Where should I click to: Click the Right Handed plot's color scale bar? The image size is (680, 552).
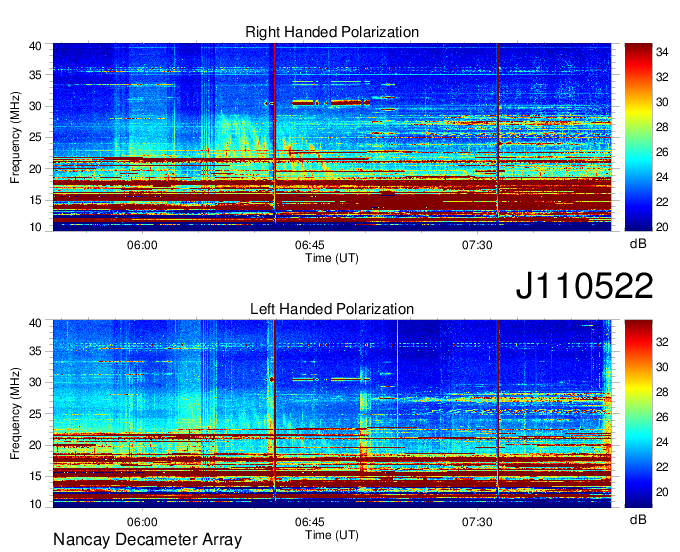point(638,137)
